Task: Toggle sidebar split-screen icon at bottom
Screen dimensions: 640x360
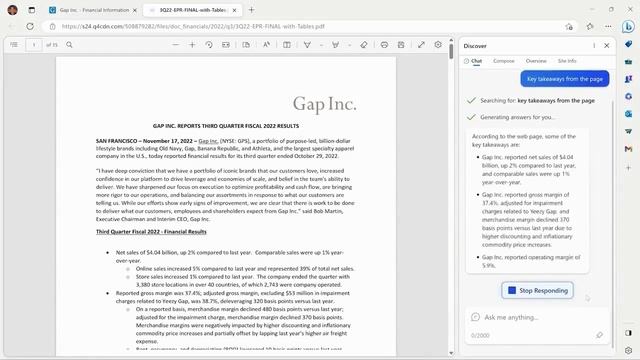Action: point(629,333)
